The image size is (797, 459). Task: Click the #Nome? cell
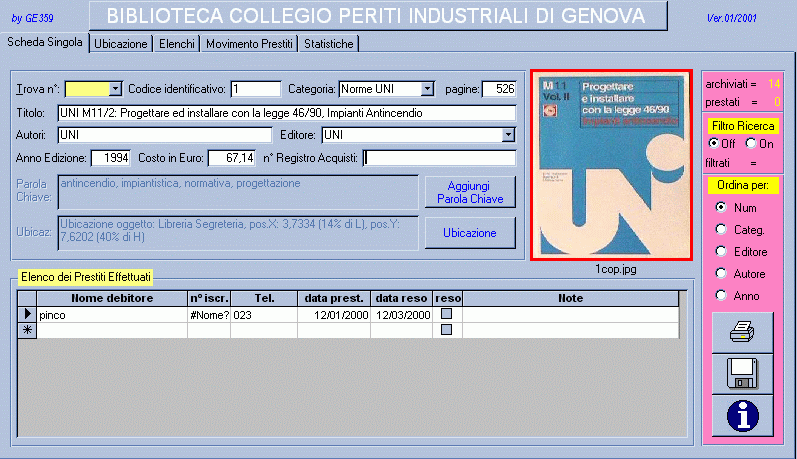pyautogui.click(x=209, y=315)
